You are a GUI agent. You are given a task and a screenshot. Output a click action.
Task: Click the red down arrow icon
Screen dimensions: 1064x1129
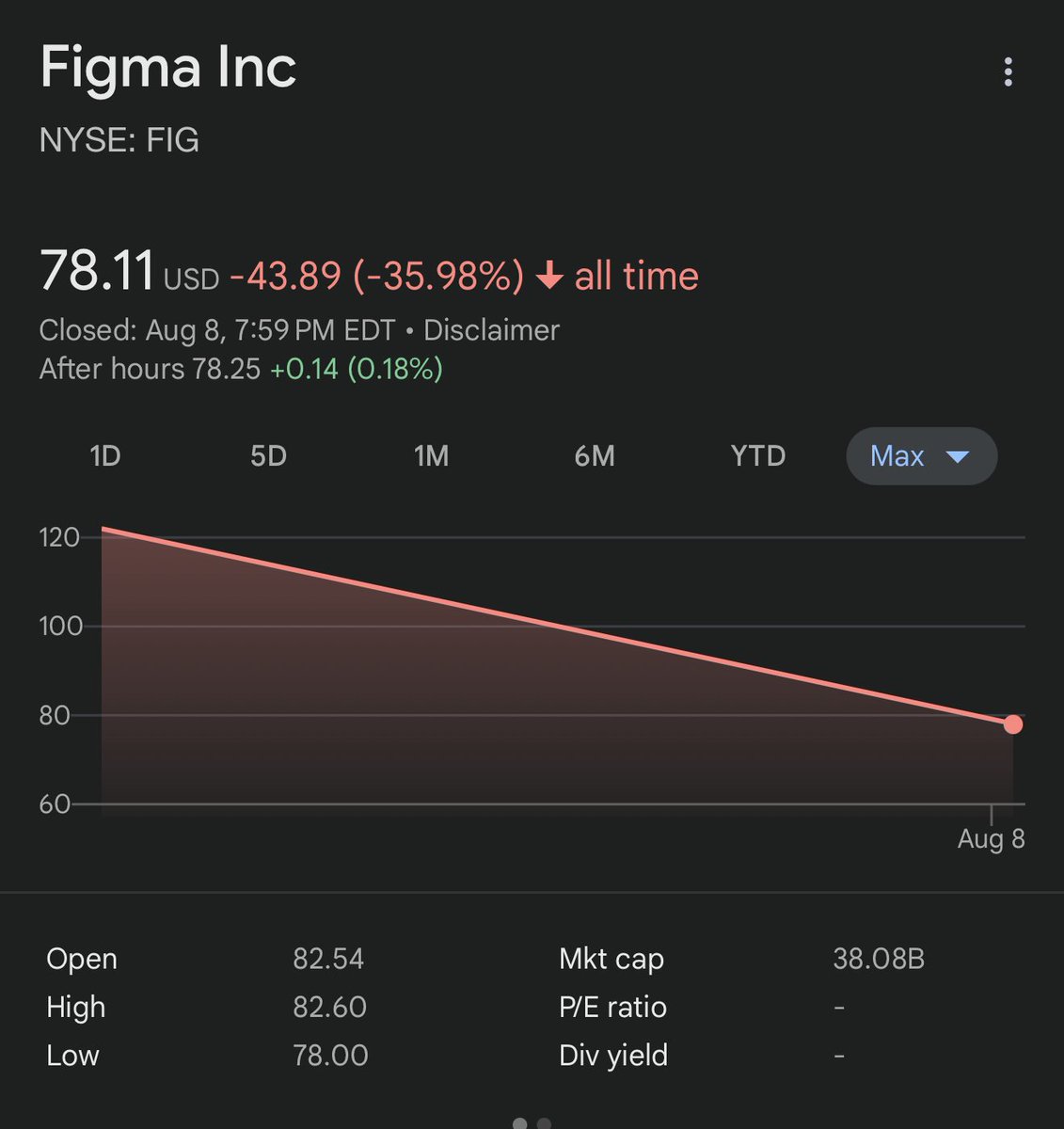[x=548, y=277]
